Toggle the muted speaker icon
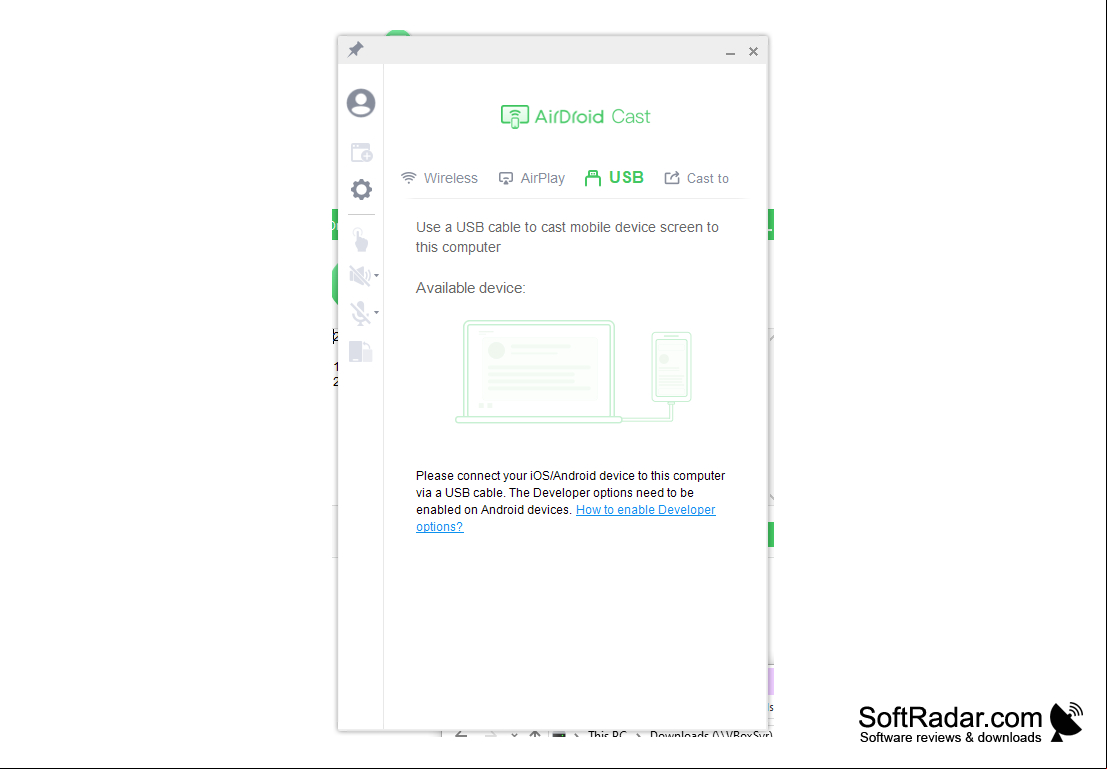1107x769 pixels. click(359, 275)
